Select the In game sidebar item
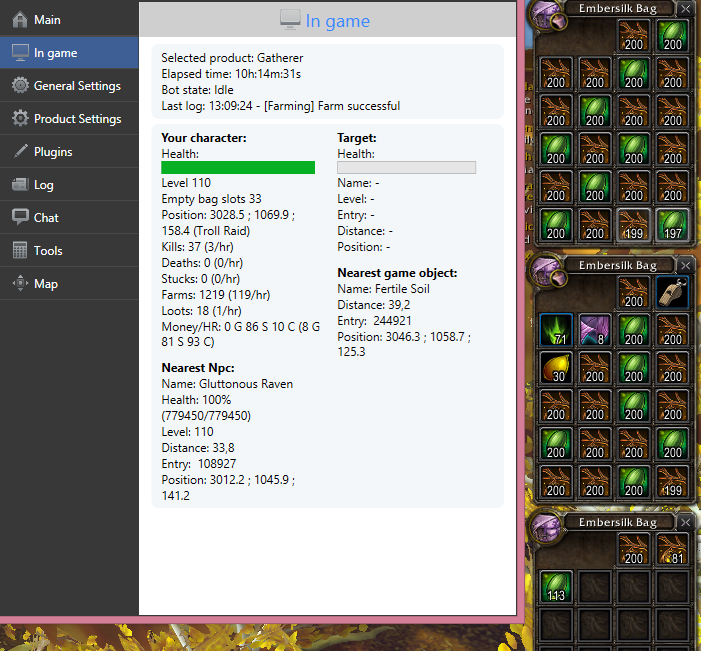701x651 pixels. point(55,53)
